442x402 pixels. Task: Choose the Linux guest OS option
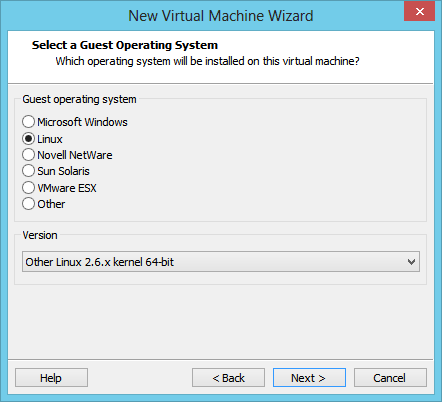[28, 139]
